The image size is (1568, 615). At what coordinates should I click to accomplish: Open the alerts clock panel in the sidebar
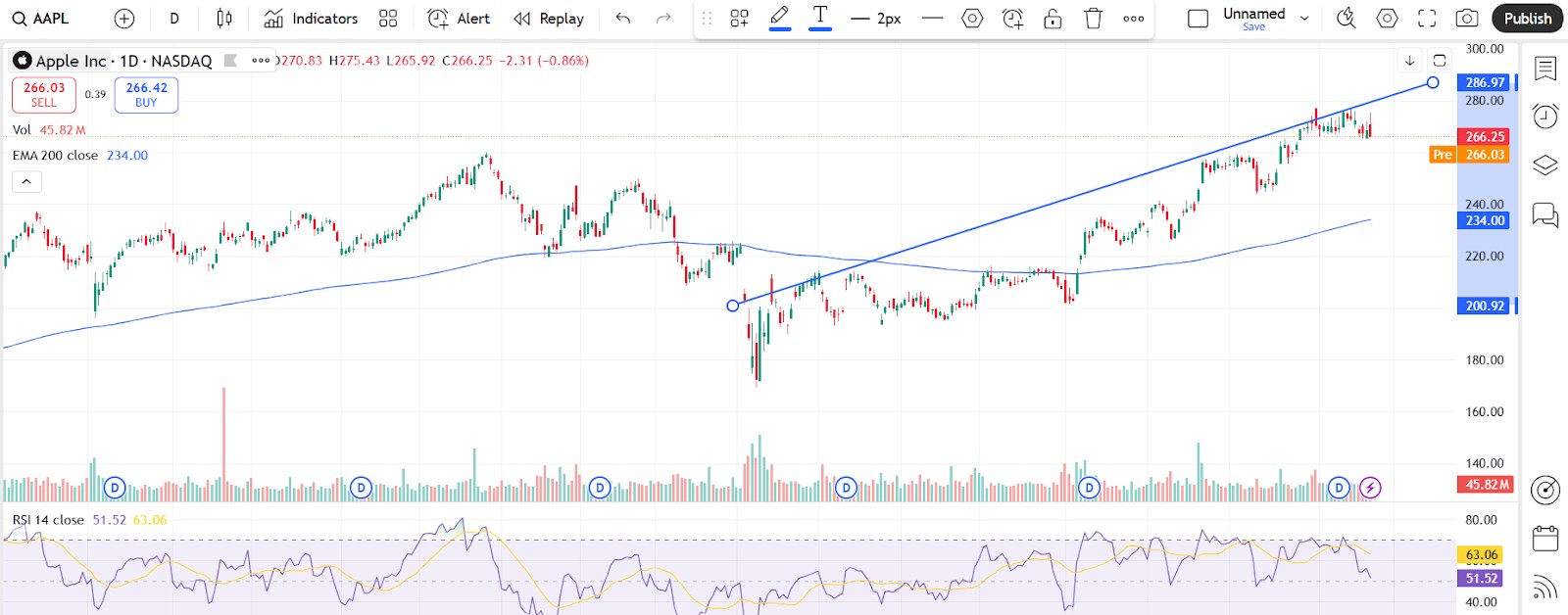(x=1545, y=117)
